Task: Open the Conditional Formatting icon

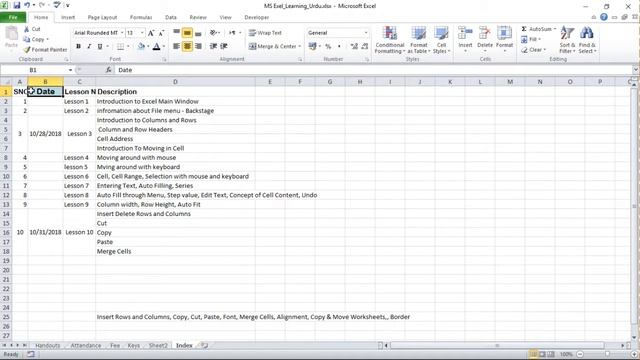Action: pos(390,33)
